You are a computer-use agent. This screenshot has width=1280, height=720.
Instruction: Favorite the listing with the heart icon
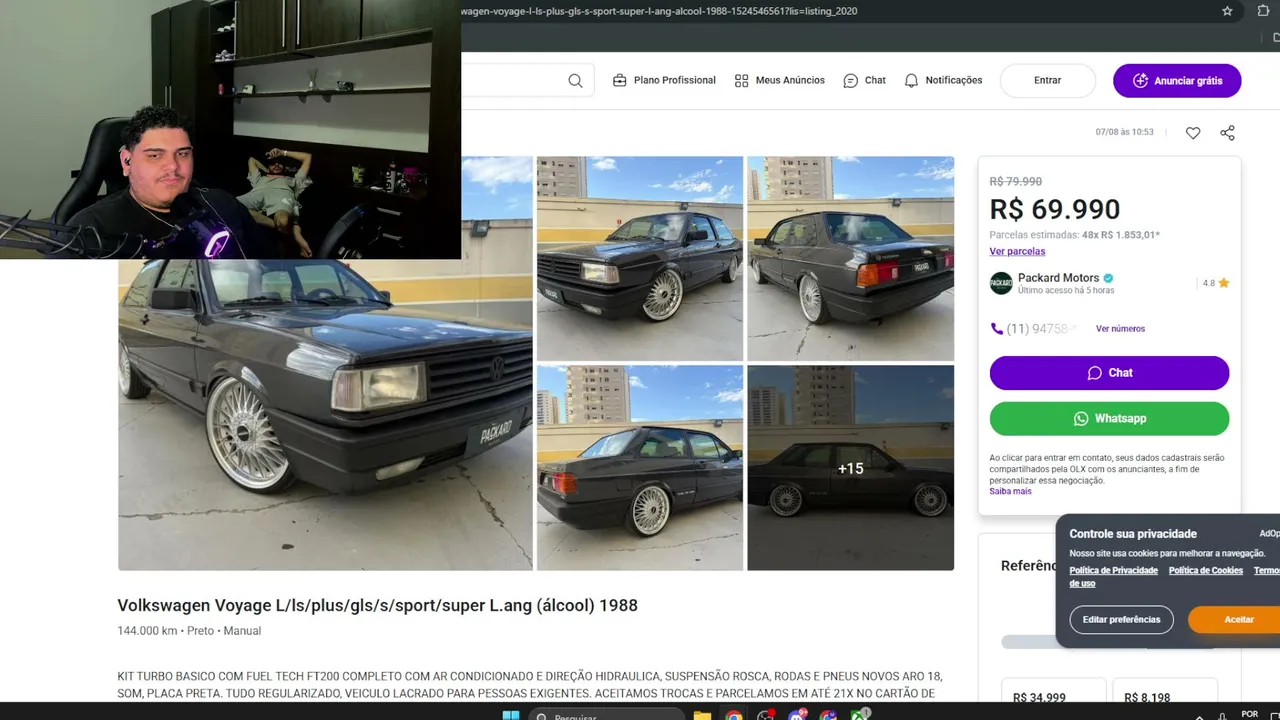coord(1193,133)
